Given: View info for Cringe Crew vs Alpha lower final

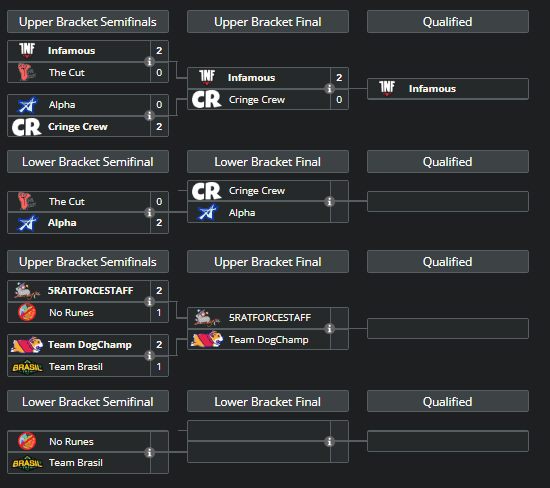Looking at the screenshot, I should point(329,201).
